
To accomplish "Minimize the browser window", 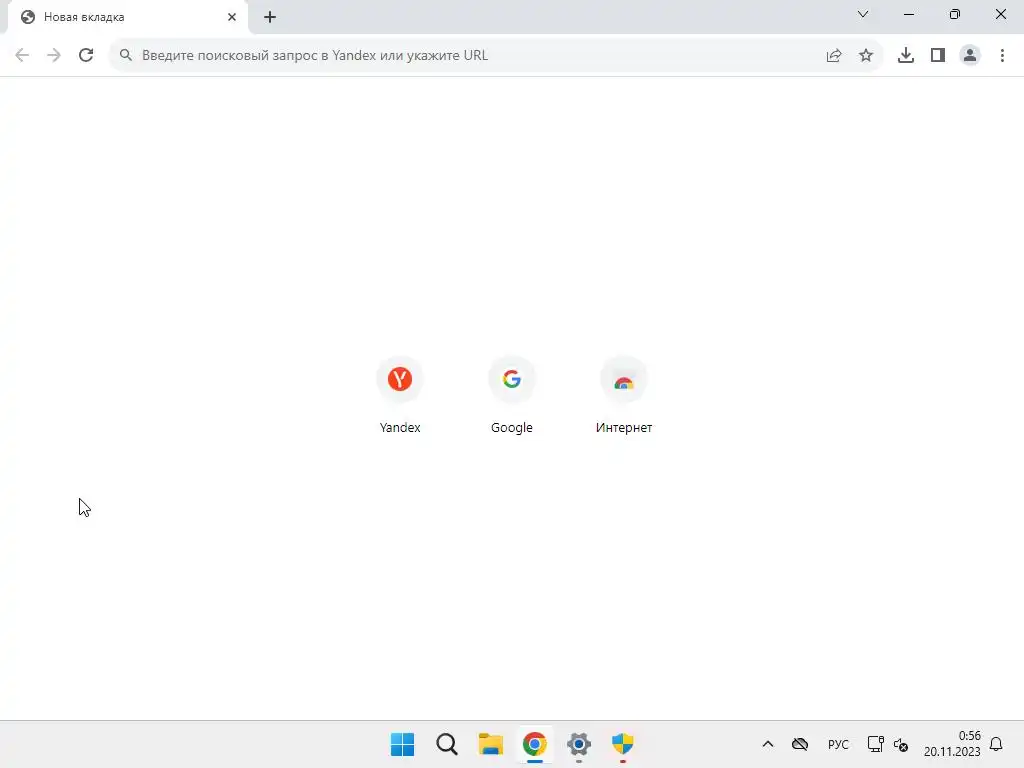I will 909,14.
